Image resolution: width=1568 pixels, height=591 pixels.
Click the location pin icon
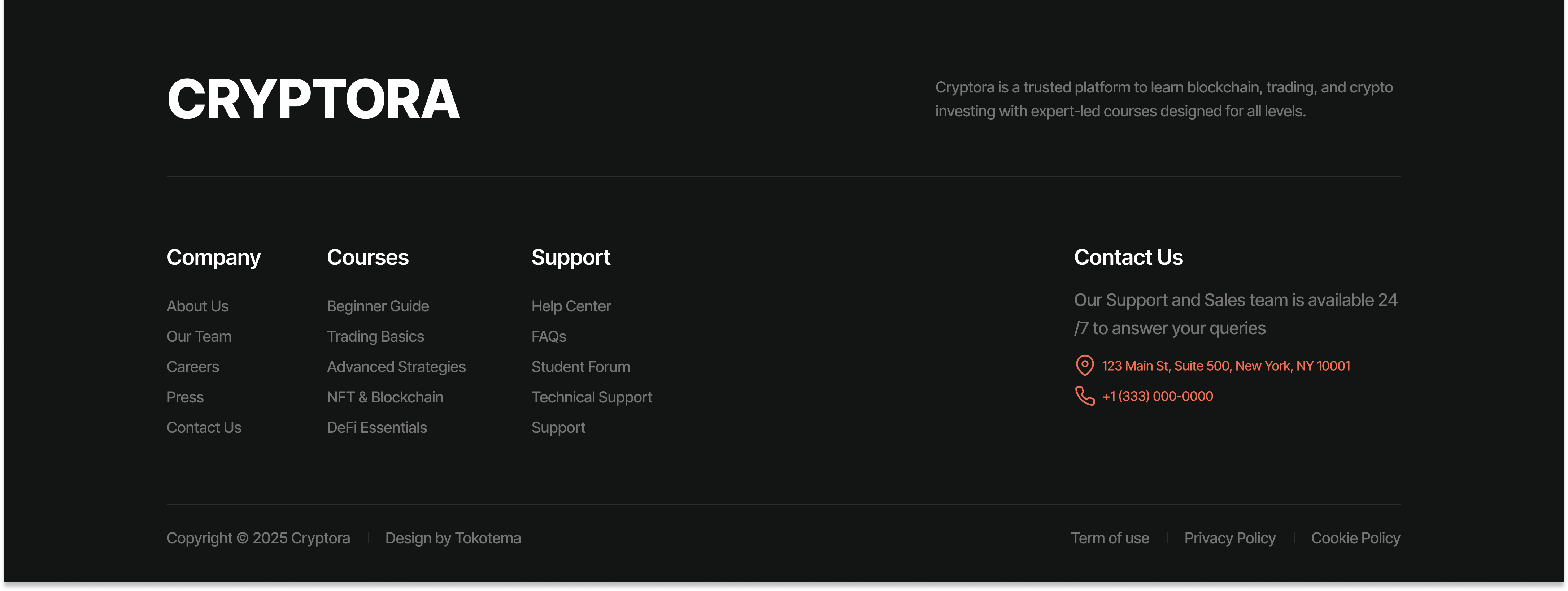pyautogui.click(x=1084, y=366)
